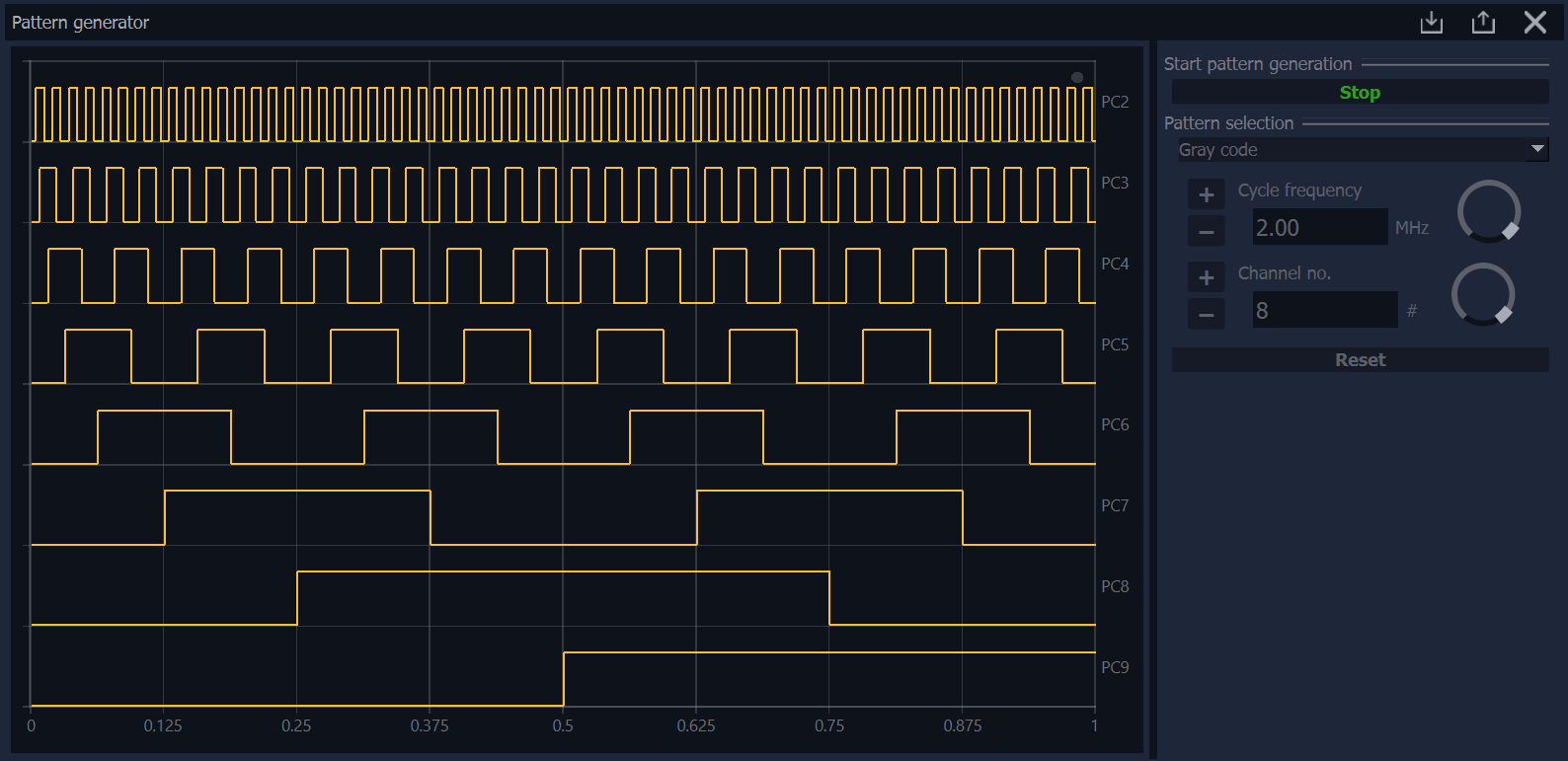Open the Gray code pattern dropdown
The image size is (1568, 761).
tap(1348, 150)
